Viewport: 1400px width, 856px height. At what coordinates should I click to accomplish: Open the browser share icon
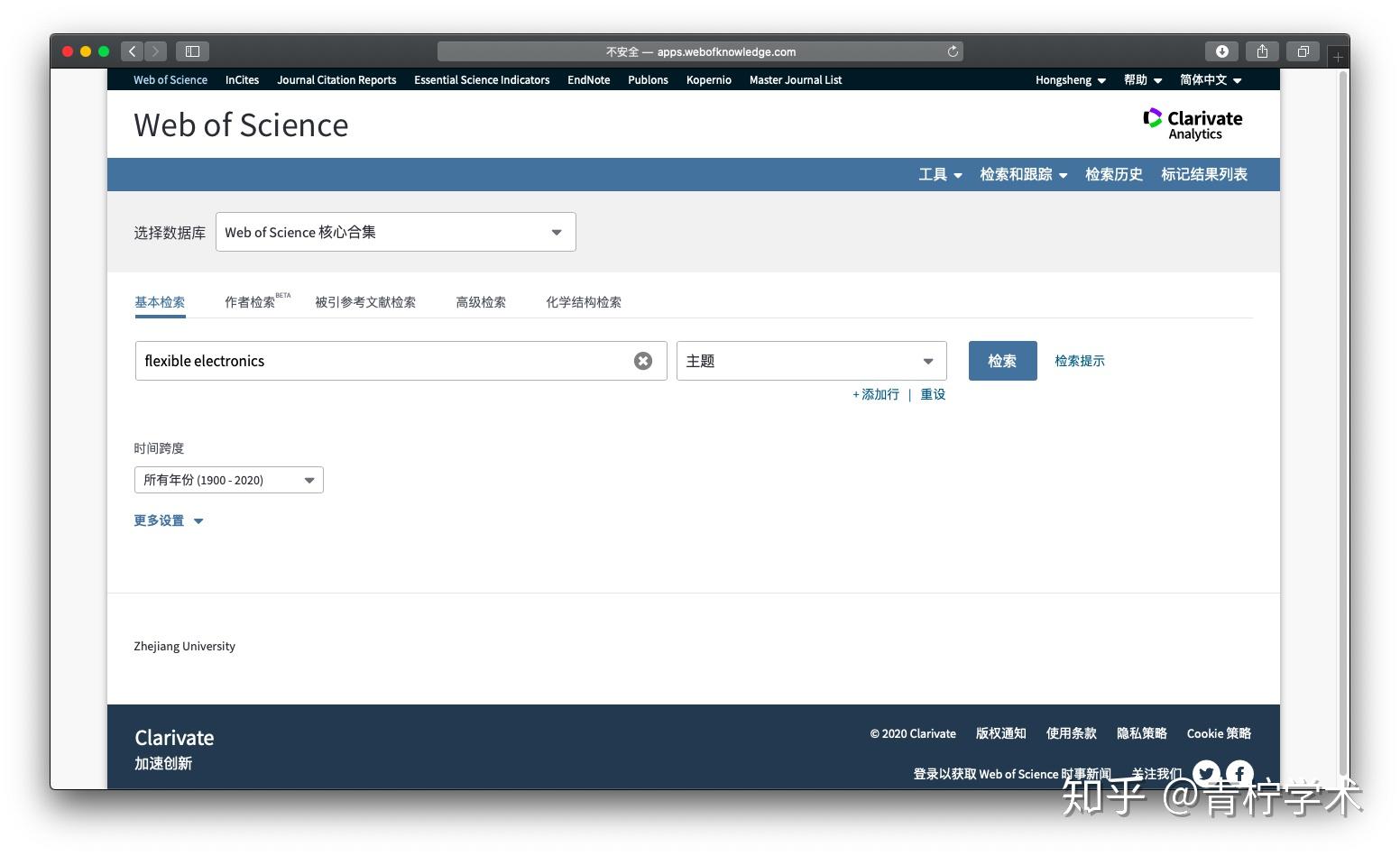(x=1262, y=51)
